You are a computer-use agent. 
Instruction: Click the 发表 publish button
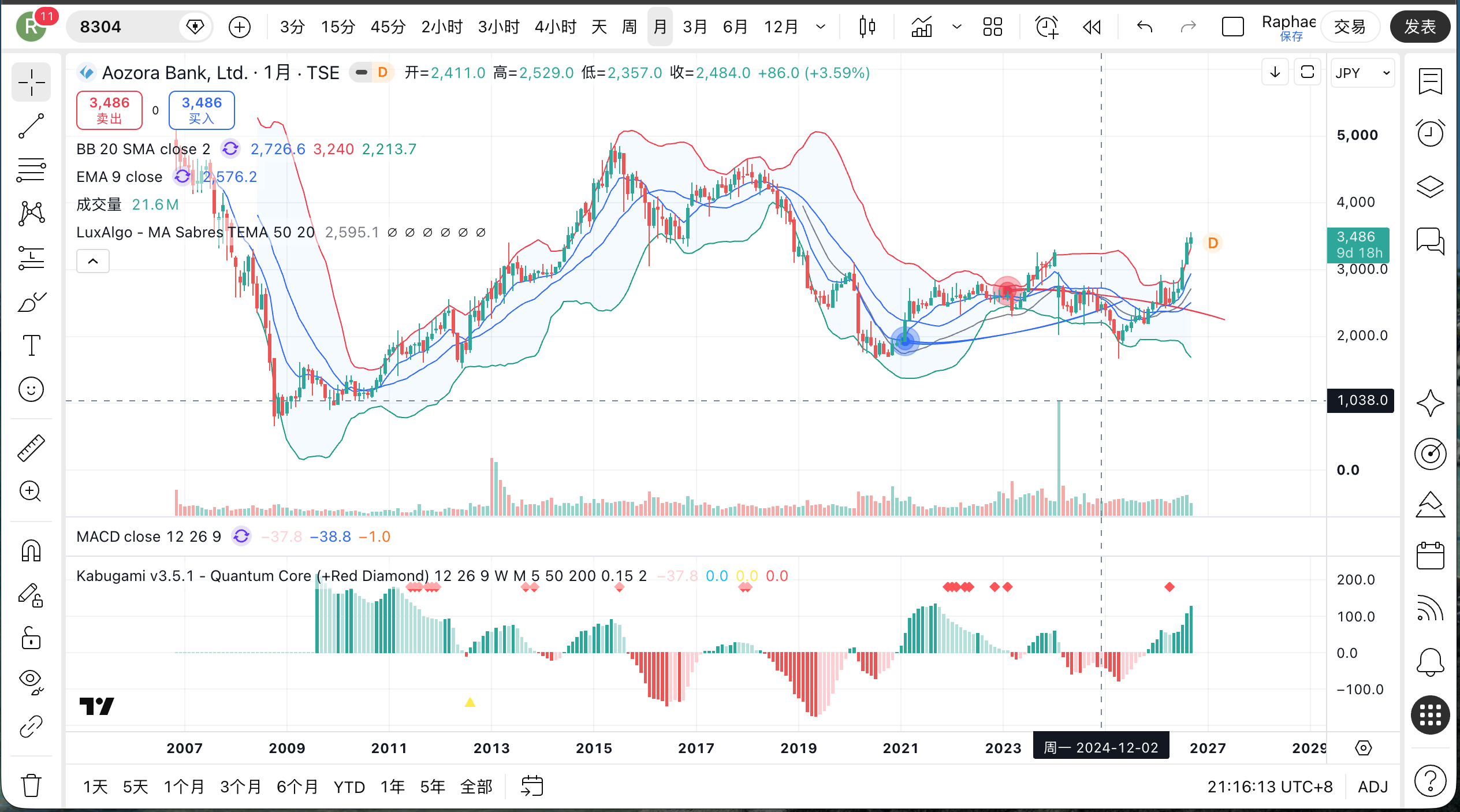pos(1420,27)
